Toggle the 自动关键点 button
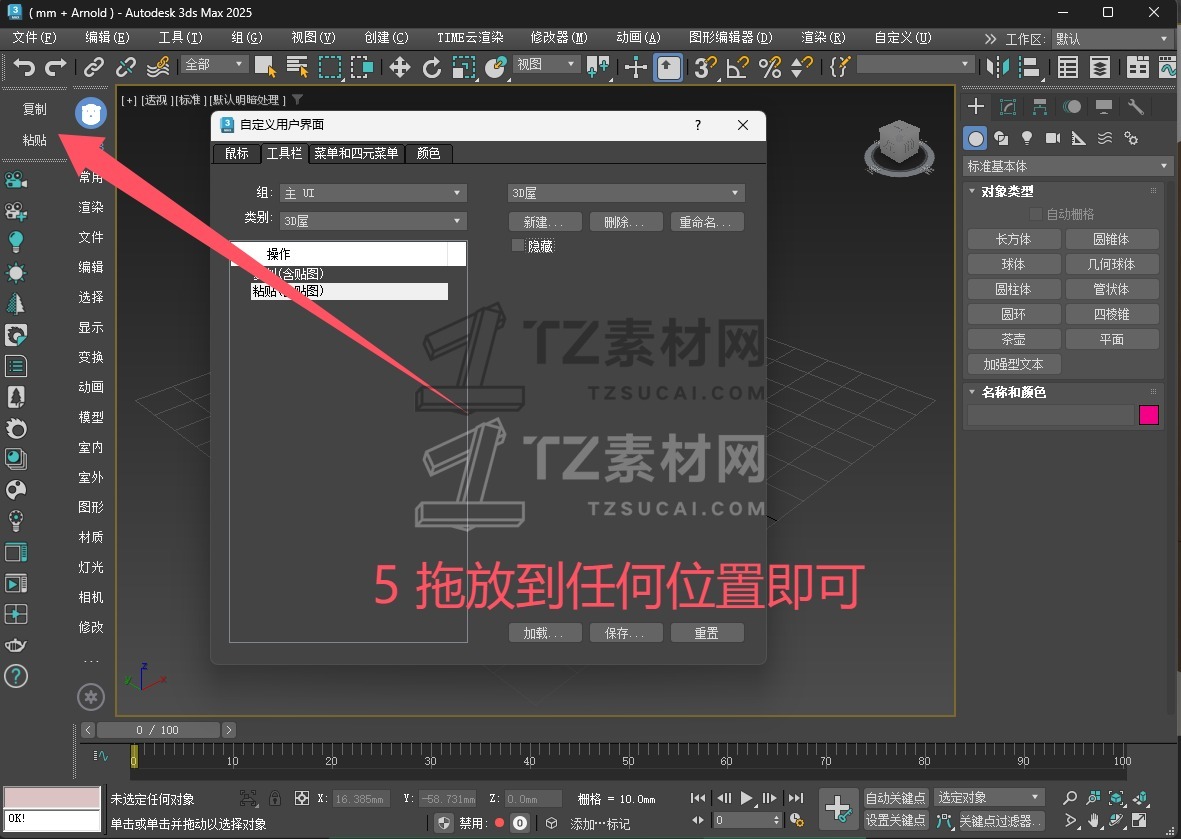This screenshot has width=1181, height=839. pos(896,798)
